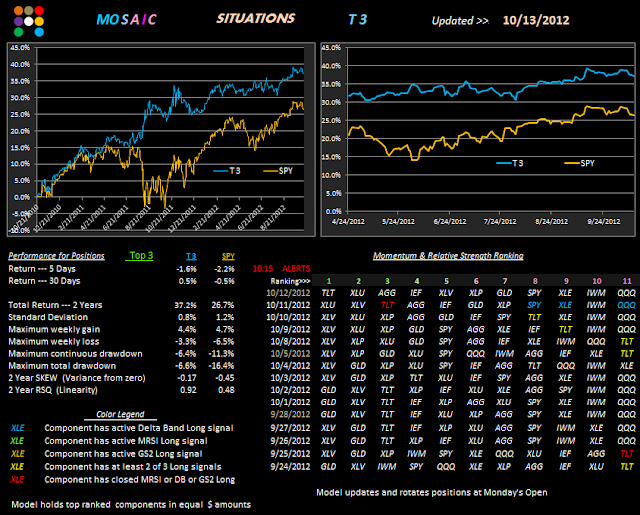Click the Standard Deviation label
The image size is (640, 515).
click(x=48, y=317)
